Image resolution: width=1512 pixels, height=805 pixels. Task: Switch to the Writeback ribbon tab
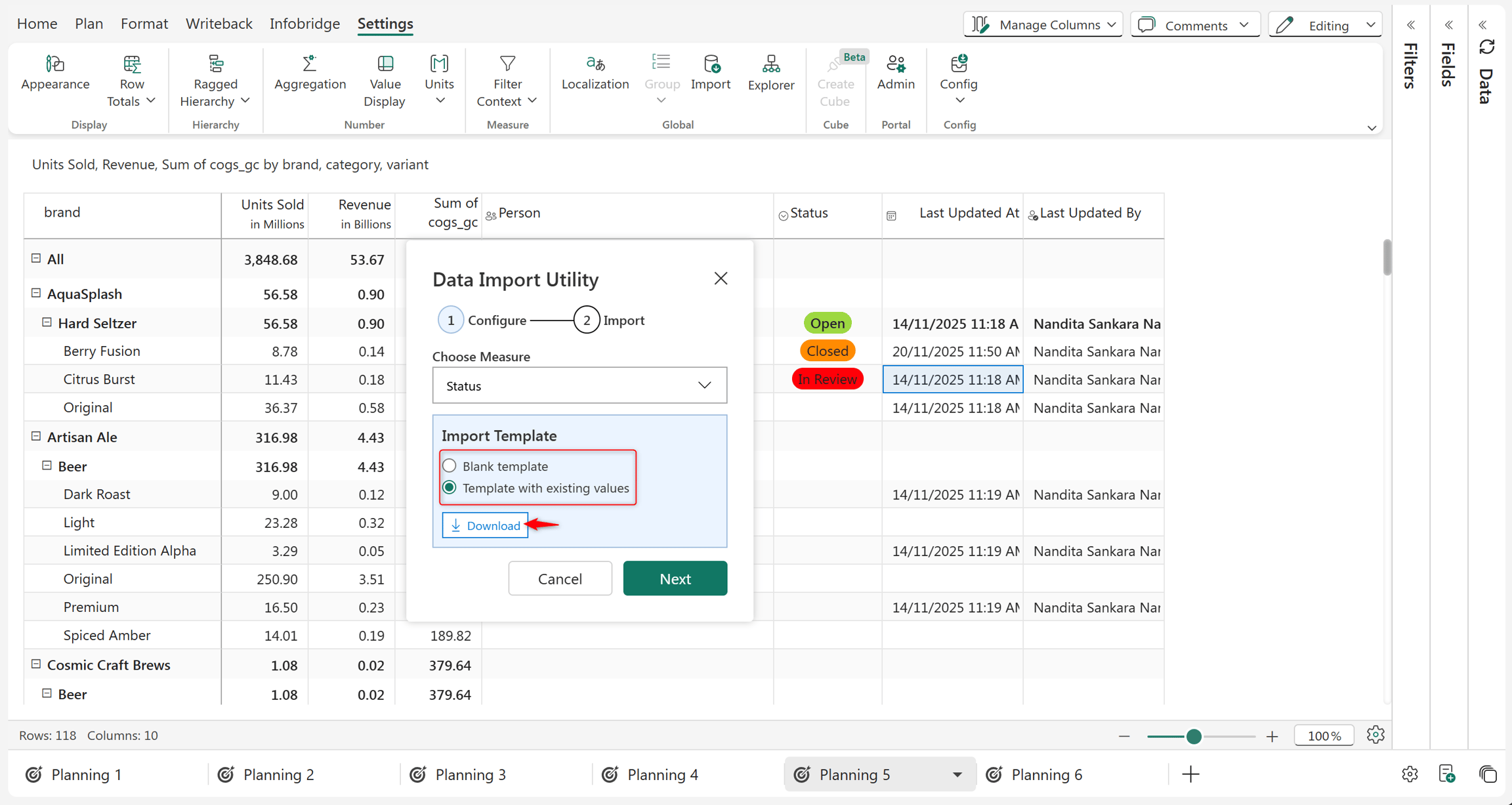coord(219,24)
